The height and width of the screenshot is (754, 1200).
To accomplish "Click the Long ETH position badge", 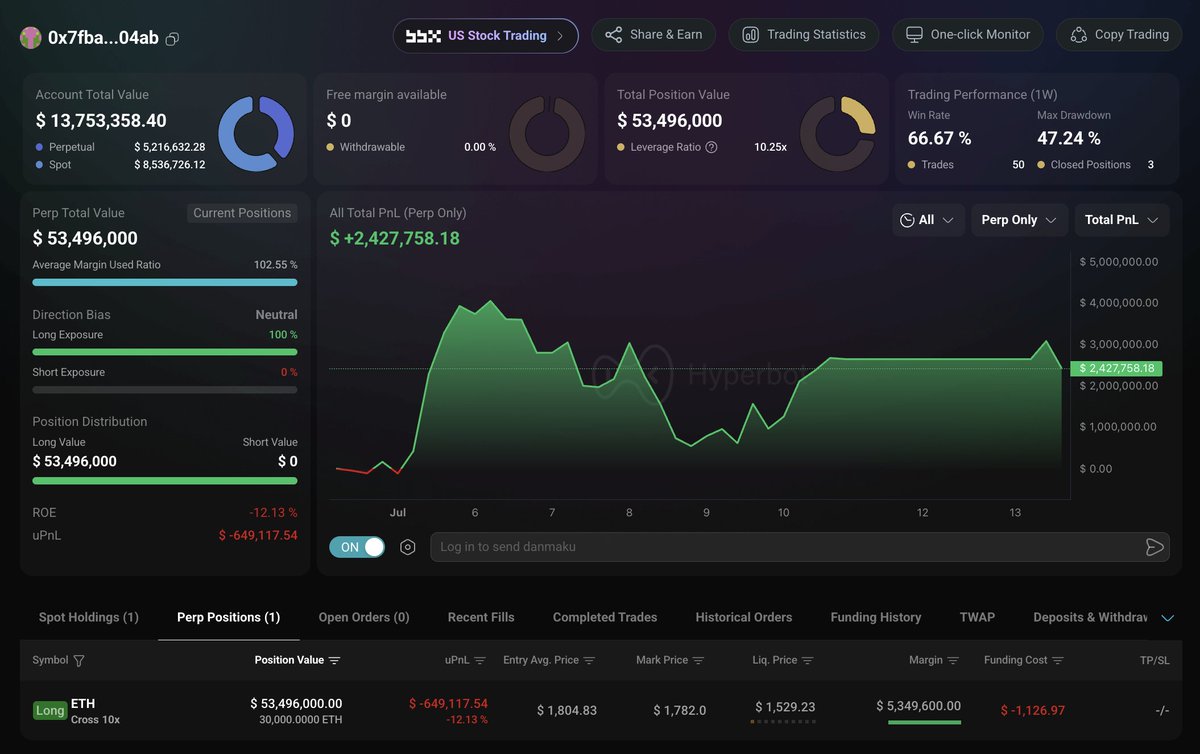I will click(x=50, y=710).
